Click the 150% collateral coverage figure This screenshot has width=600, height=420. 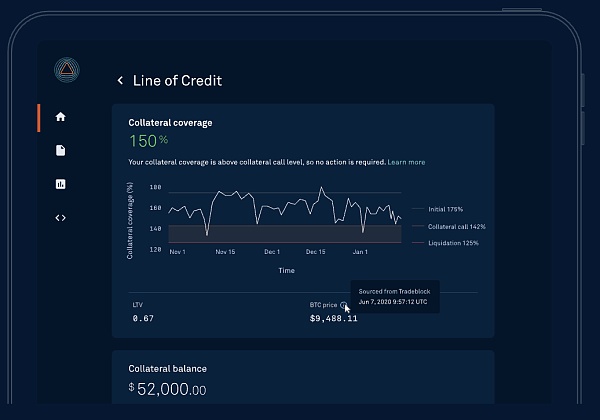(x=146, y=141)
